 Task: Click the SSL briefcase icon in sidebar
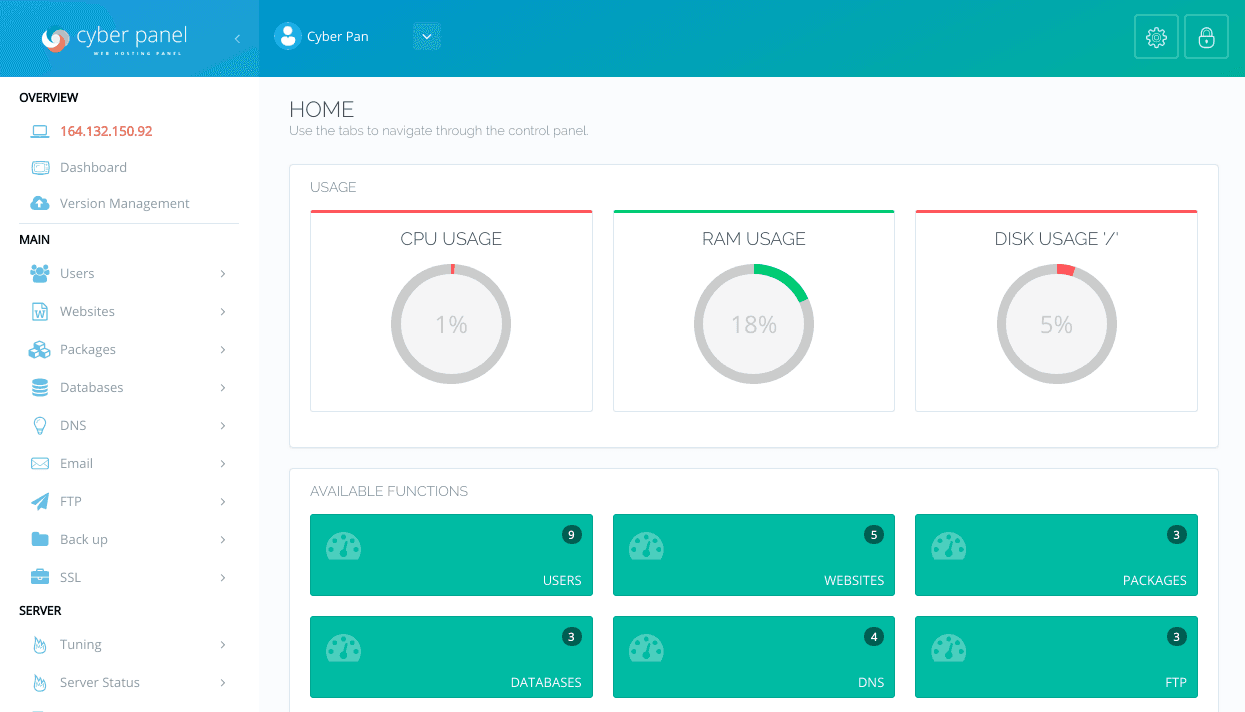(40, 577)
